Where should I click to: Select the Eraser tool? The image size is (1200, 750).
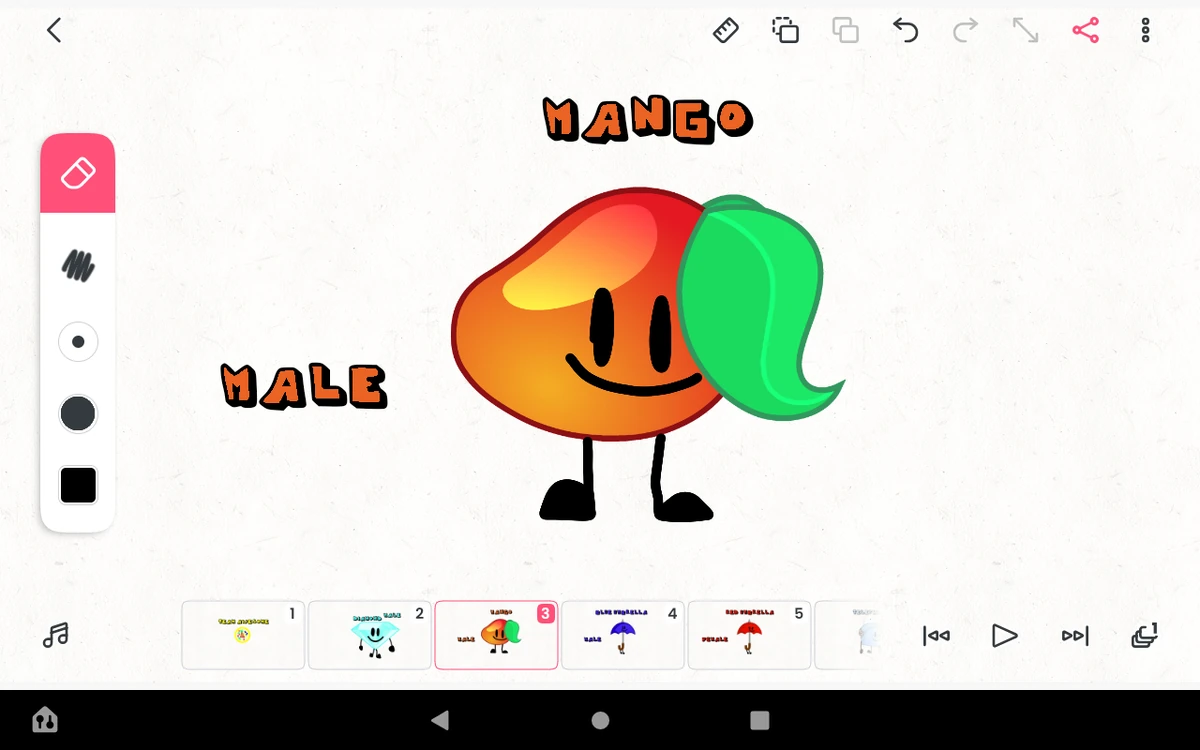coord(78,172)
